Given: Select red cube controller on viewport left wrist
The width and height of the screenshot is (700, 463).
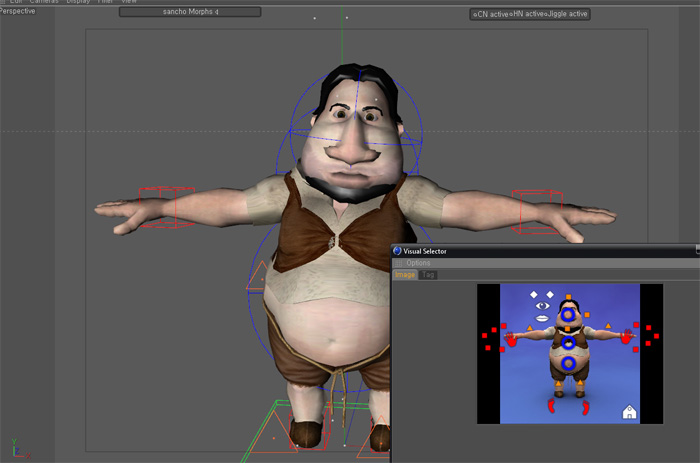Looking at the screenshot, I should (167, 207).
